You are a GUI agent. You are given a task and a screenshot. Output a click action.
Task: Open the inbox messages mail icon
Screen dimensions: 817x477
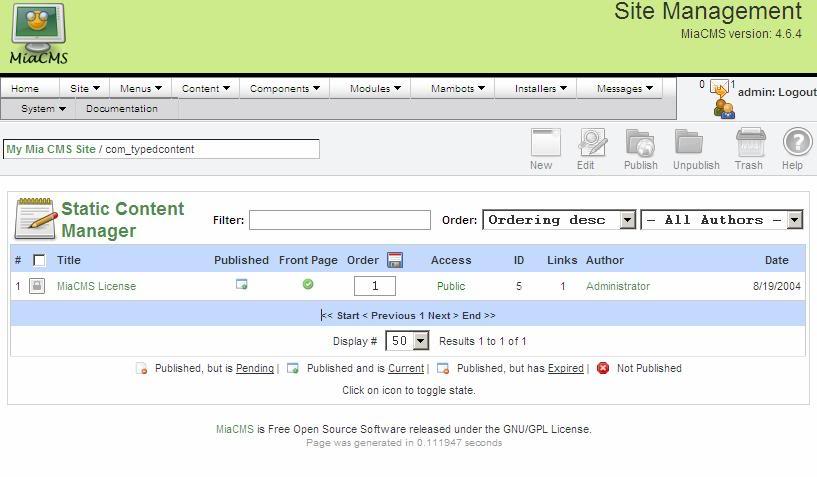[x=720, y=87]
